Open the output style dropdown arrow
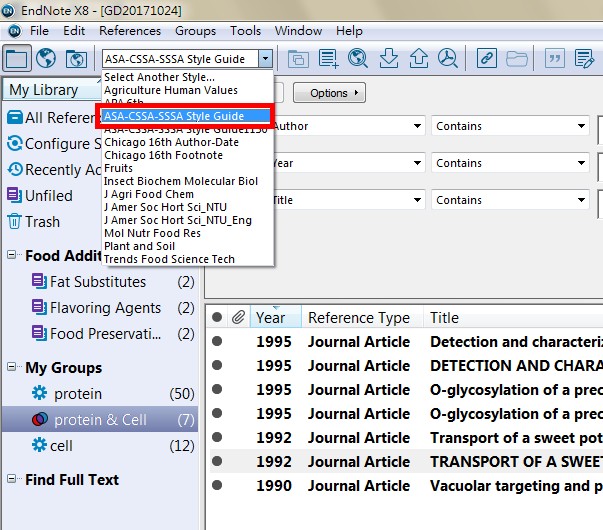The height and width of the screenshot is (530, 603). (x=265, y=59)
